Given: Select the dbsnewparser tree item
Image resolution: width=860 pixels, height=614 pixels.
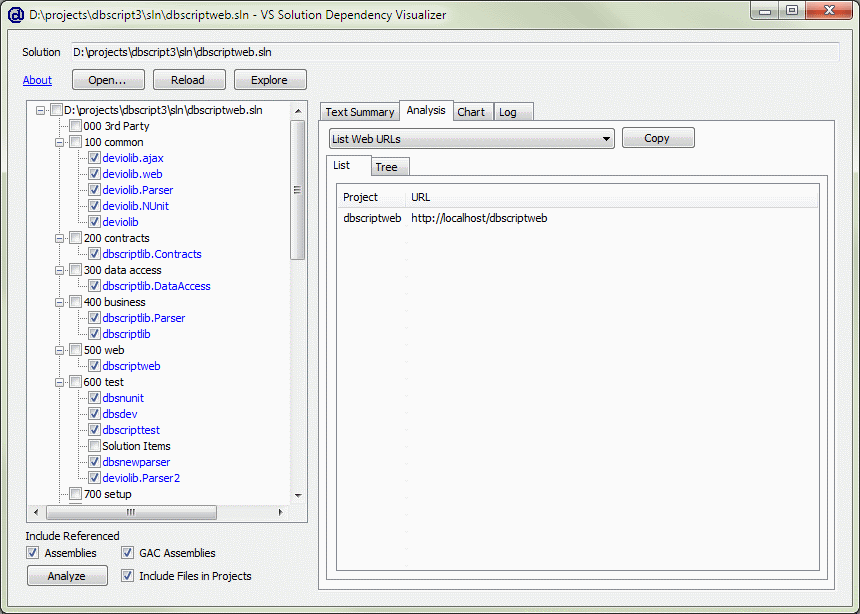Looking at the screenshot, I should [x=136, y=462].
